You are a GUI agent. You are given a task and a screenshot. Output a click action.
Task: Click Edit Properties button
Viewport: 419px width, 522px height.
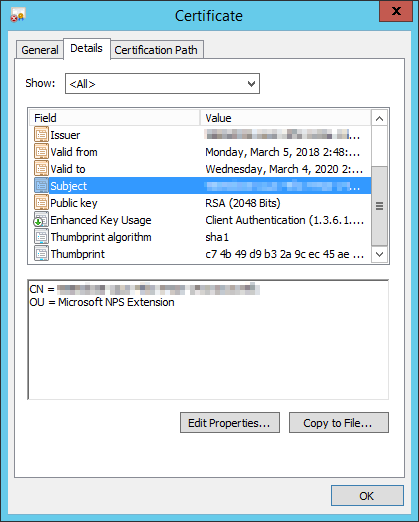[x=230, y=423]
